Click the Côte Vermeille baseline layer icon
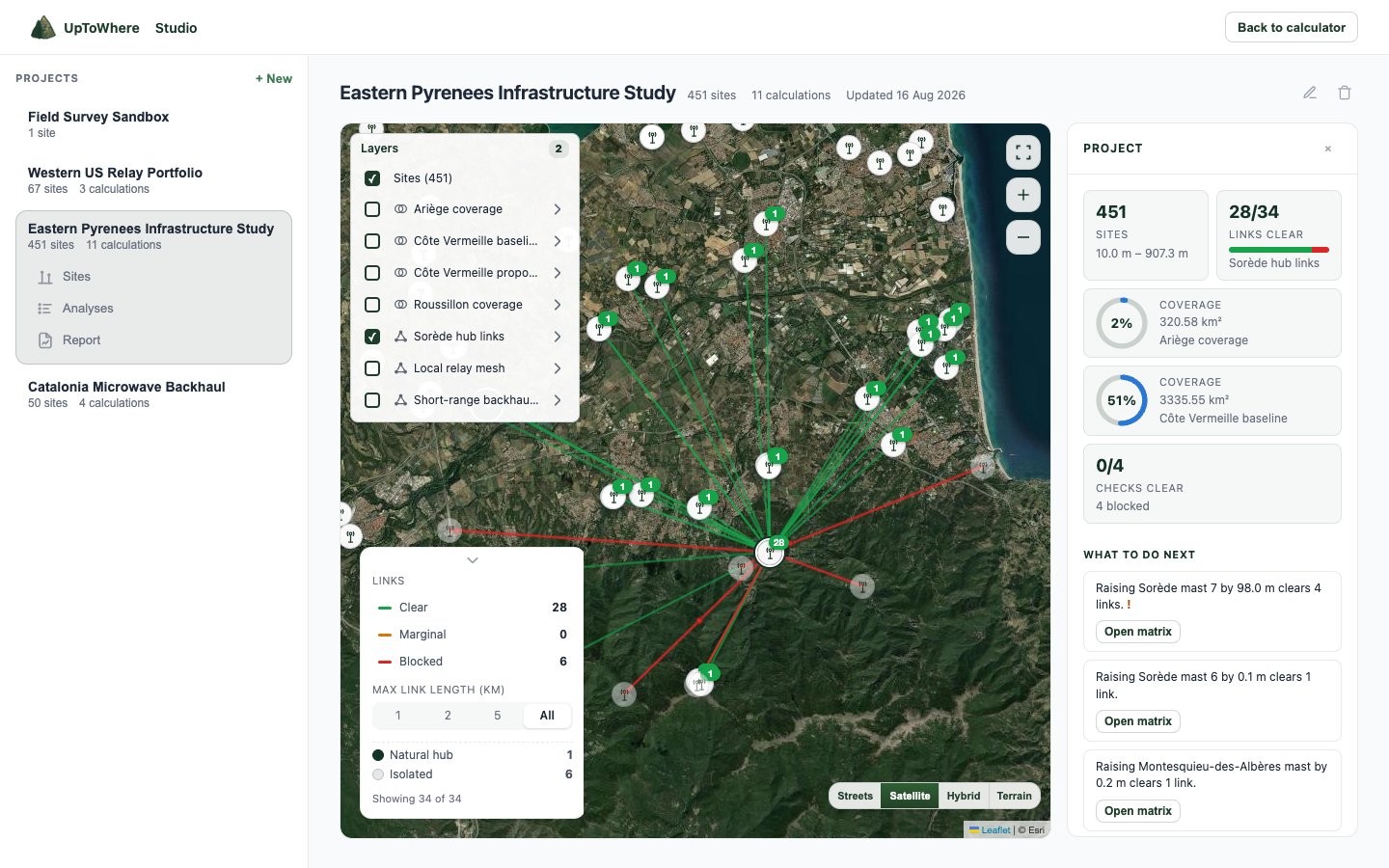Viewport: 1389px width, 868px height. point(400,241)
